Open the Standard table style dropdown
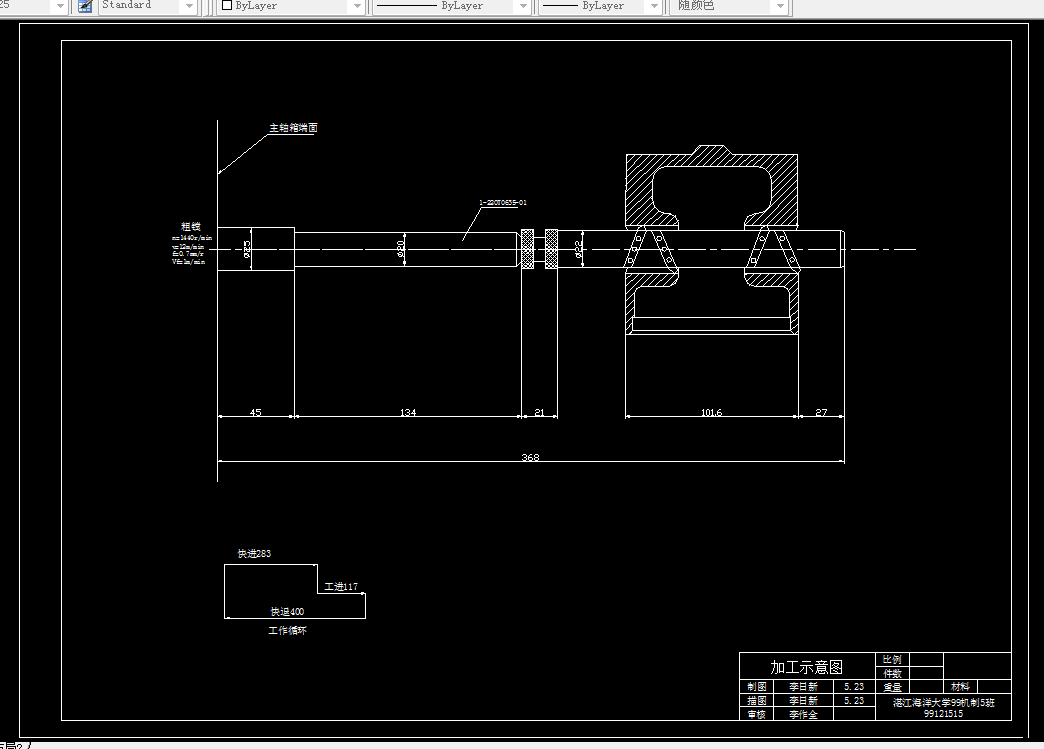 (x=189, y=6)
